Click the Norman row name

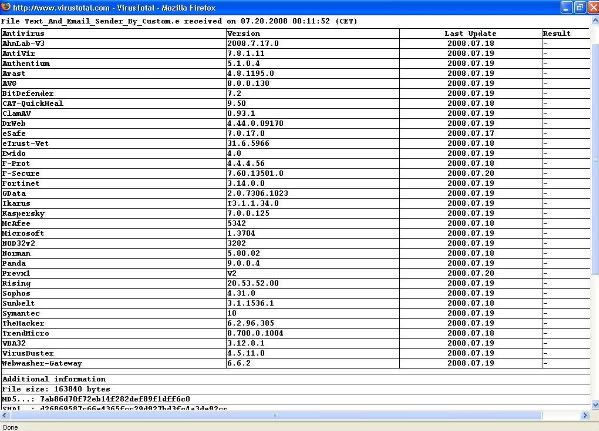(16, 253)
